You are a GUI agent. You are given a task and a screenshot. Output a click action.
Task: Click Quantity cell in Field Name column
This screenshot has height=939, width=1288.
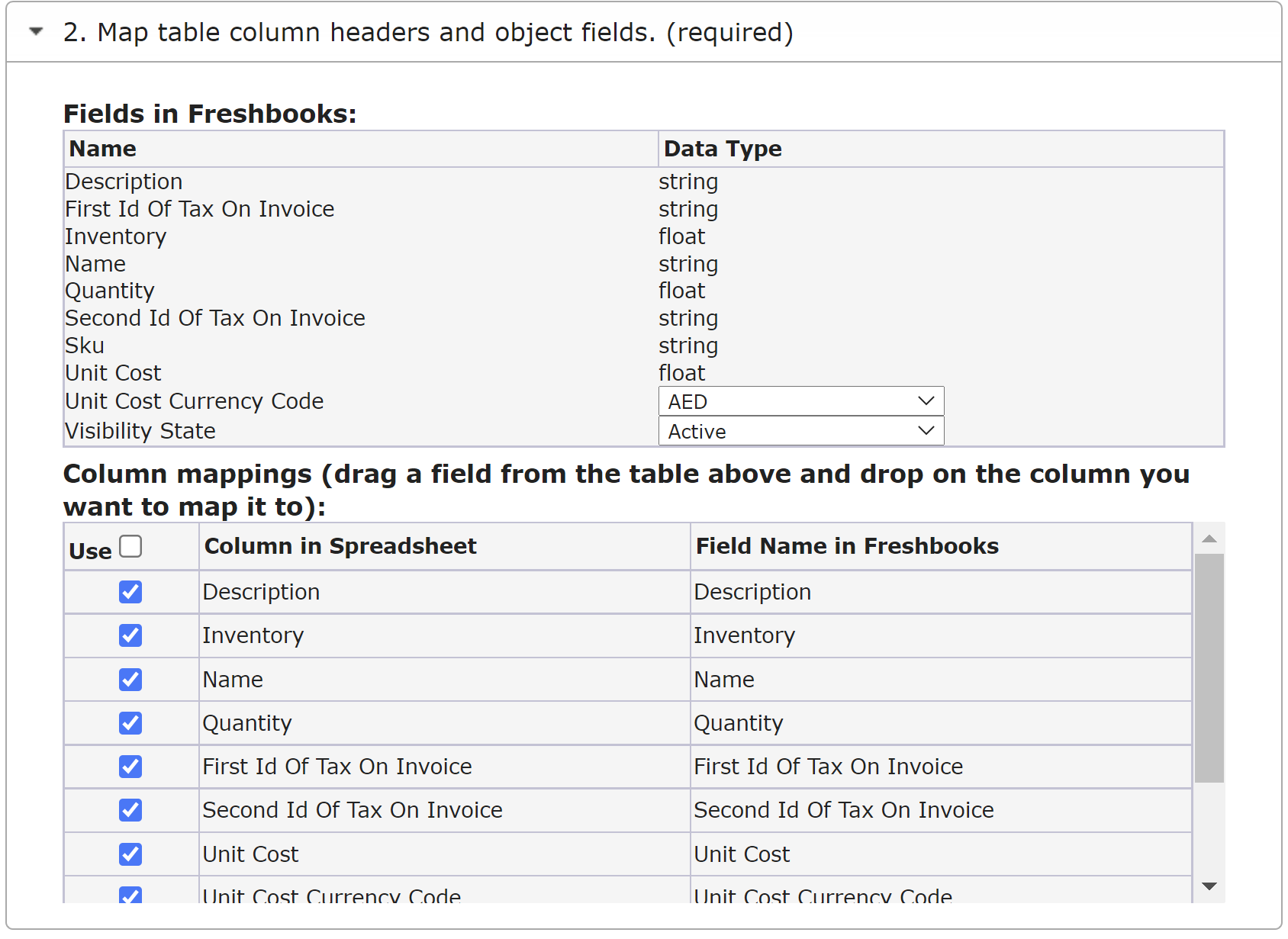941,723
